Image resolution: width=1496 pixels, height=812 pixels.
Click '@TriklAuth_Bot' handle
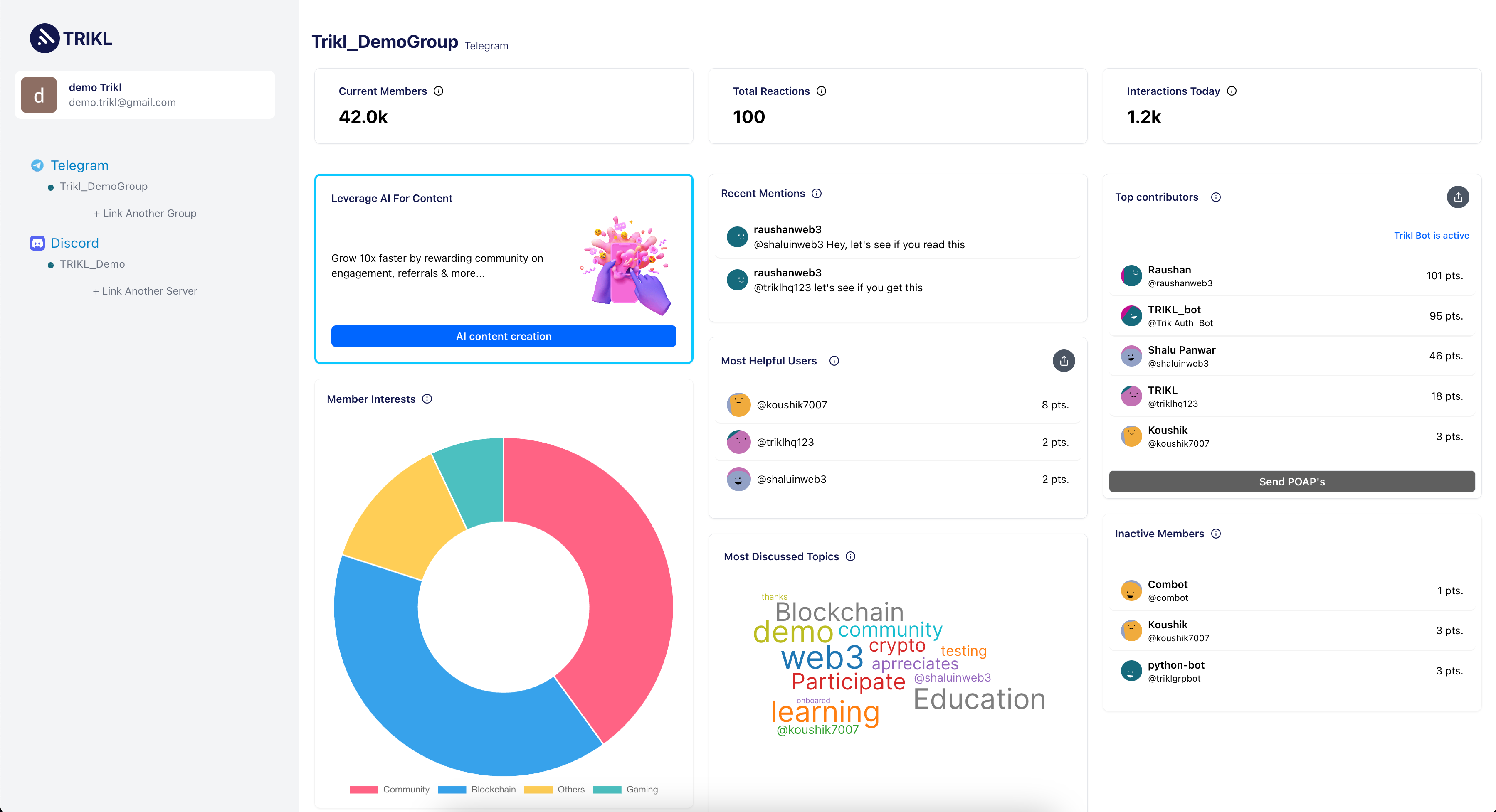(1180, 323)
